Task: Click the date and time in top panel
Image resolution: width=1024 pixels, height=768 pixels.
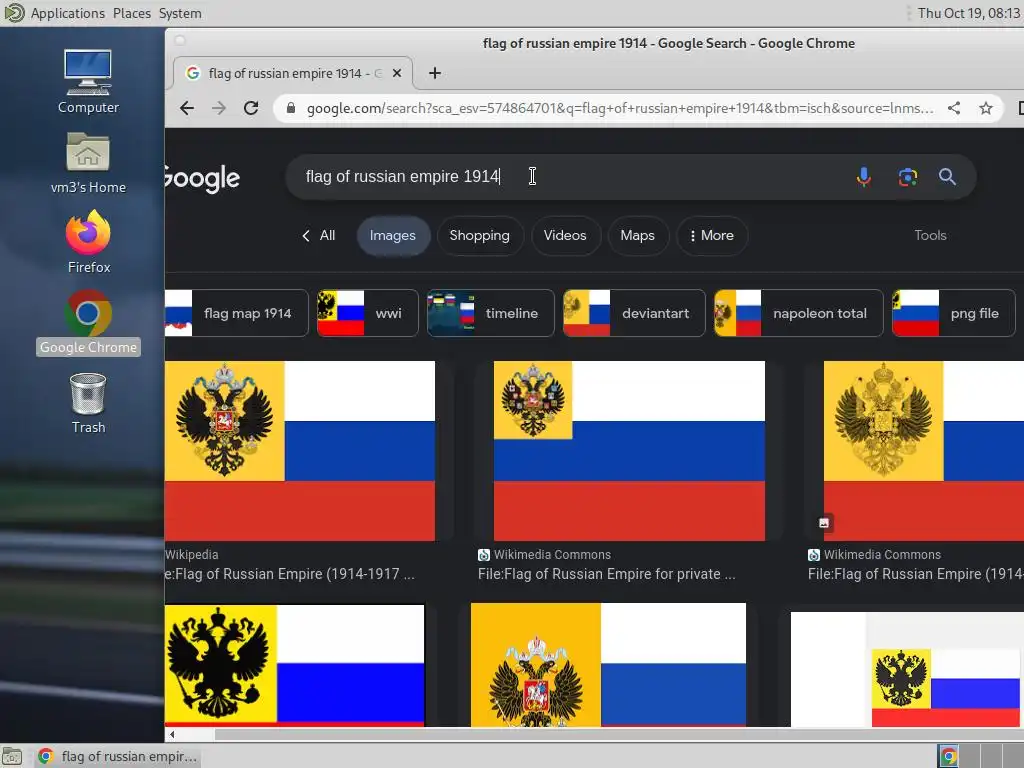Action: 969,13
